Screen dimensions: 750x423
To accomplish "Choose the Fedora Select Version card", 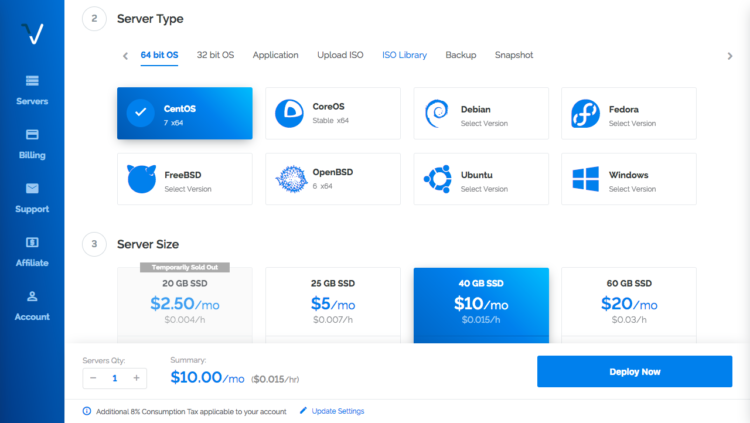I will (629, 113).
